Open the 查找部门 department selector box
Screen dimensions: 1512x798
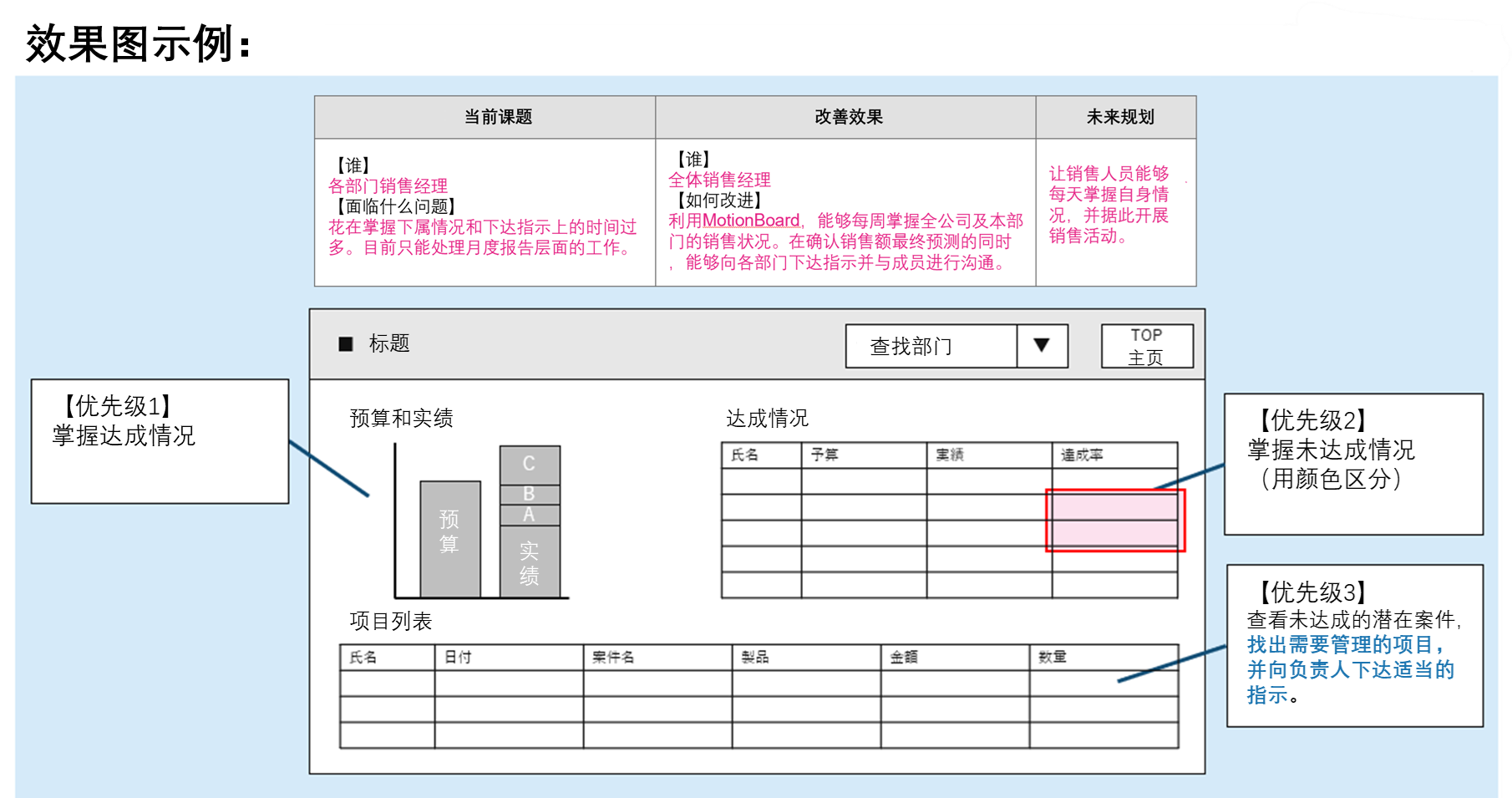pos(931,346)
